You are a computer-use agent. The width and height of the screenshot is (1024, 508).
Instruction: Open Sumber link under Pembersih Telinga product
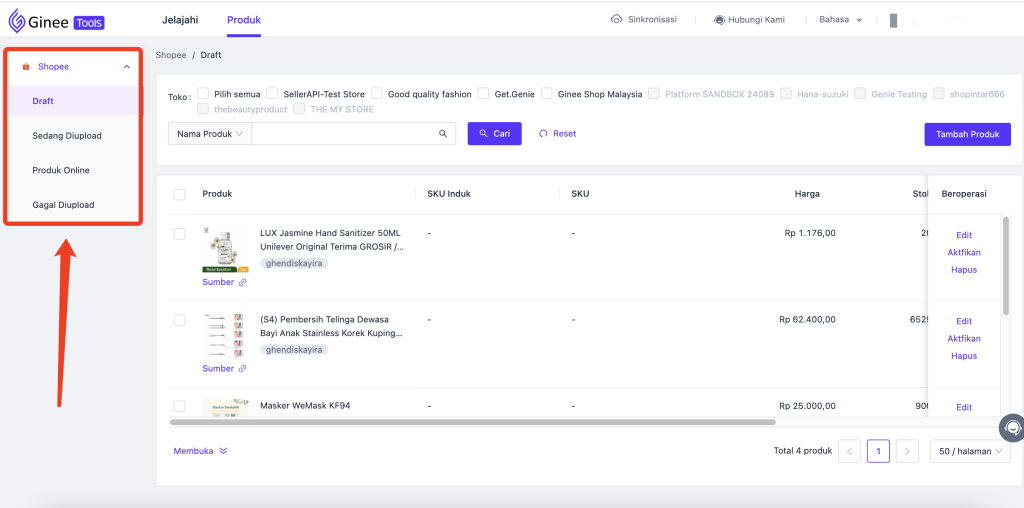(218, 368)
